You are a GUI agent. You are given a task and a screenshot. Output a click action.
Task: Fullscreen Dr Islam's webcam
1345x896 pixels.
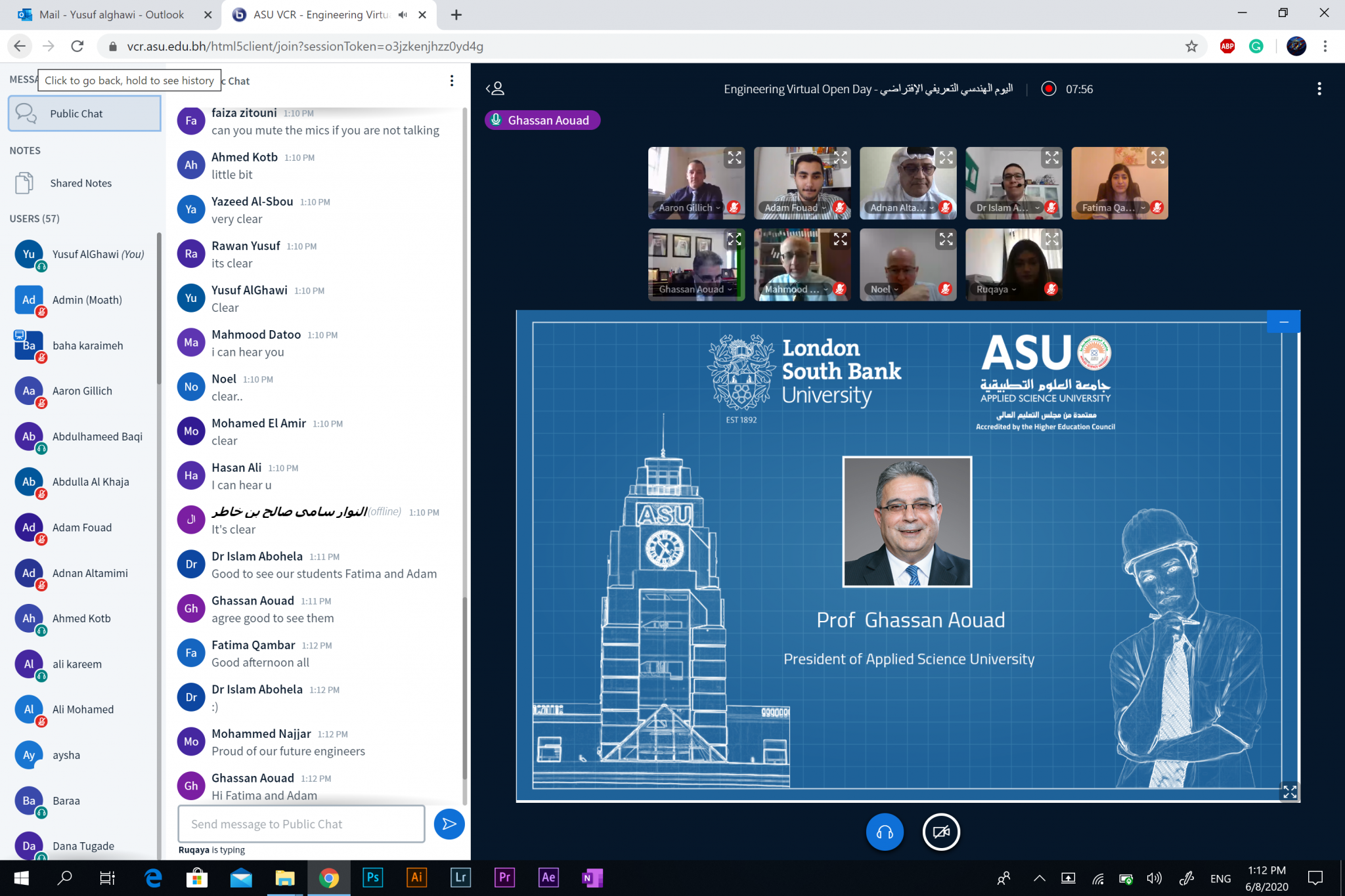click(1052, 158)
